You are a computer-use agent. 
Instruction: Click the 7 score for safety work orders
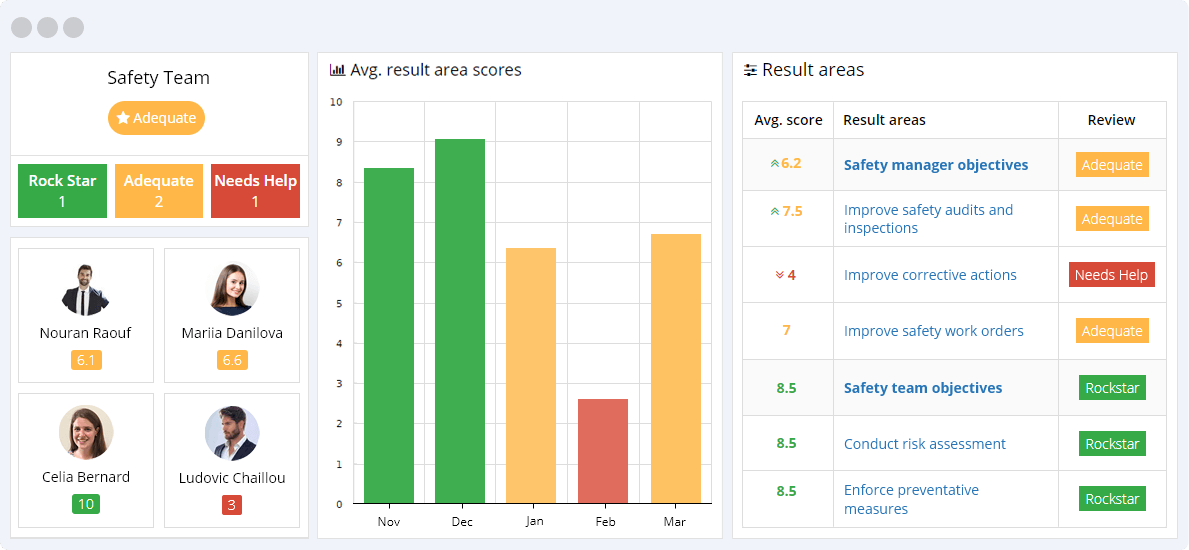point(786,331)
